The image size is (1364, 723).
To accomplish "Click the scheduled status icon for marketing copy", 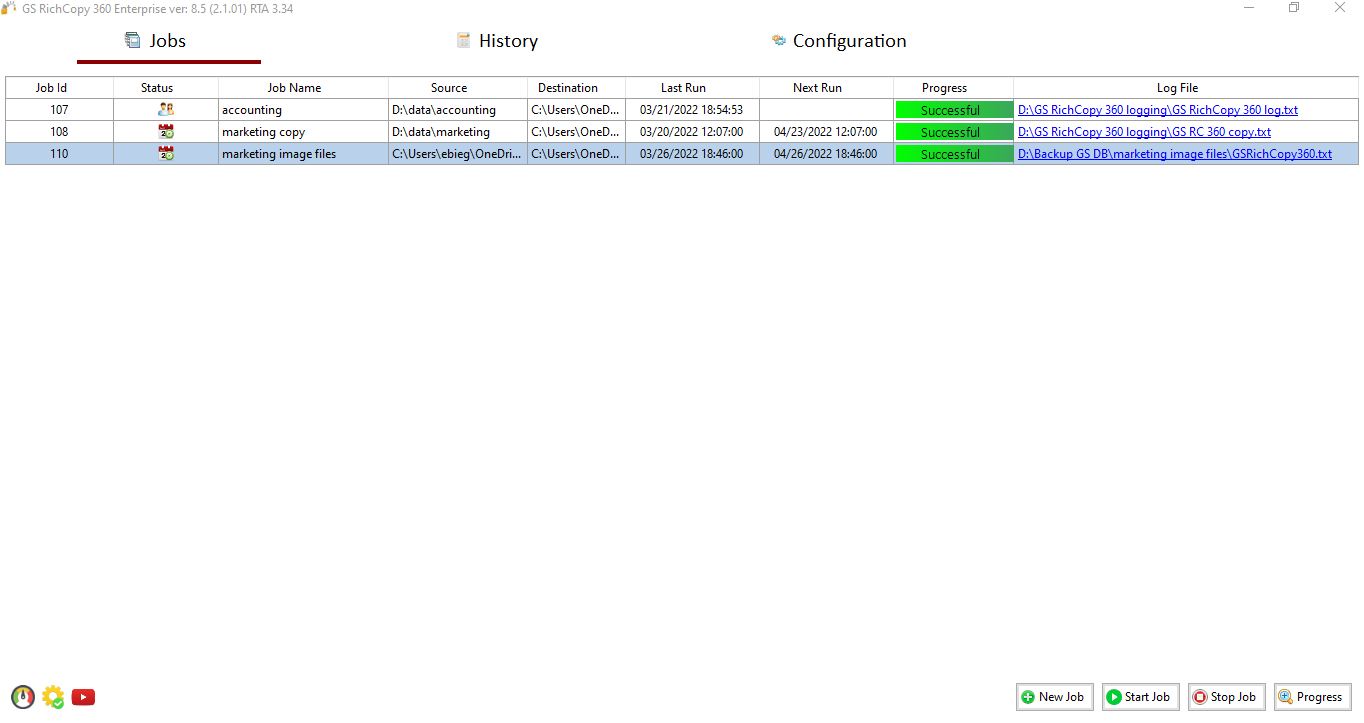I will 166,132.
